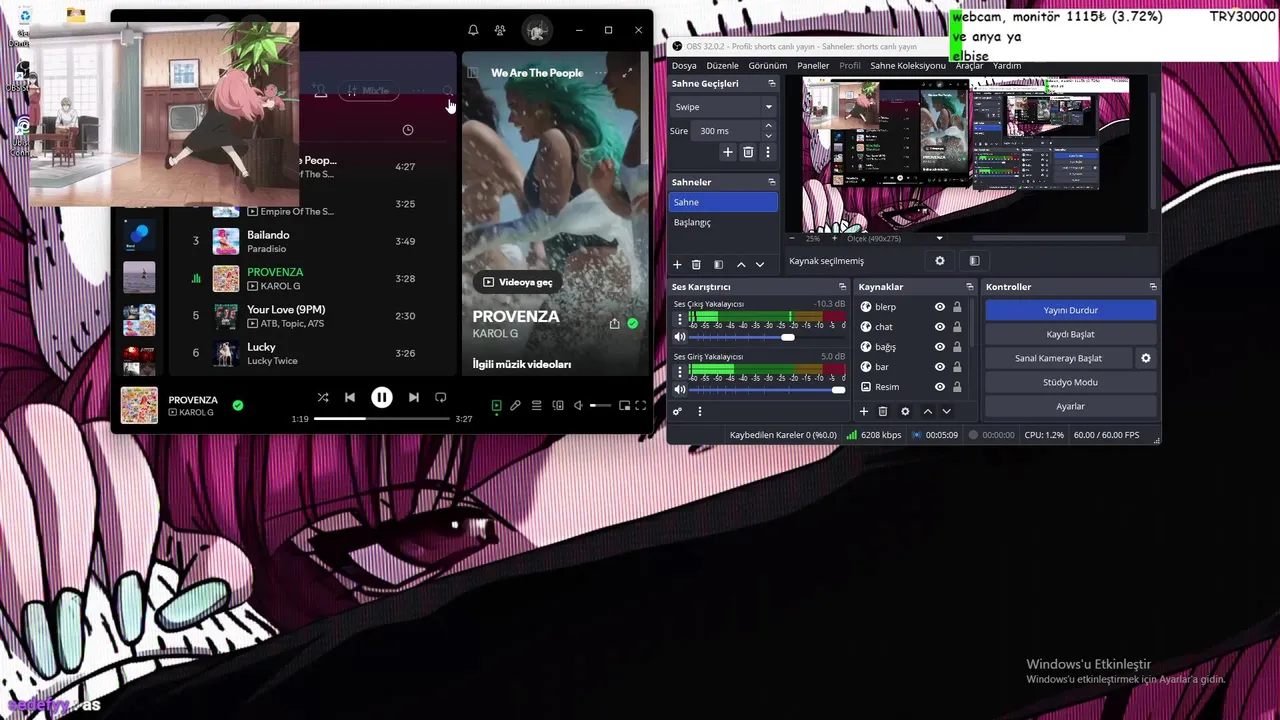Image resolution: width=1280 pixels, height=720 pixels.
Task: Open scene filters in Sahneler panel
Action: tap(718, 264)
